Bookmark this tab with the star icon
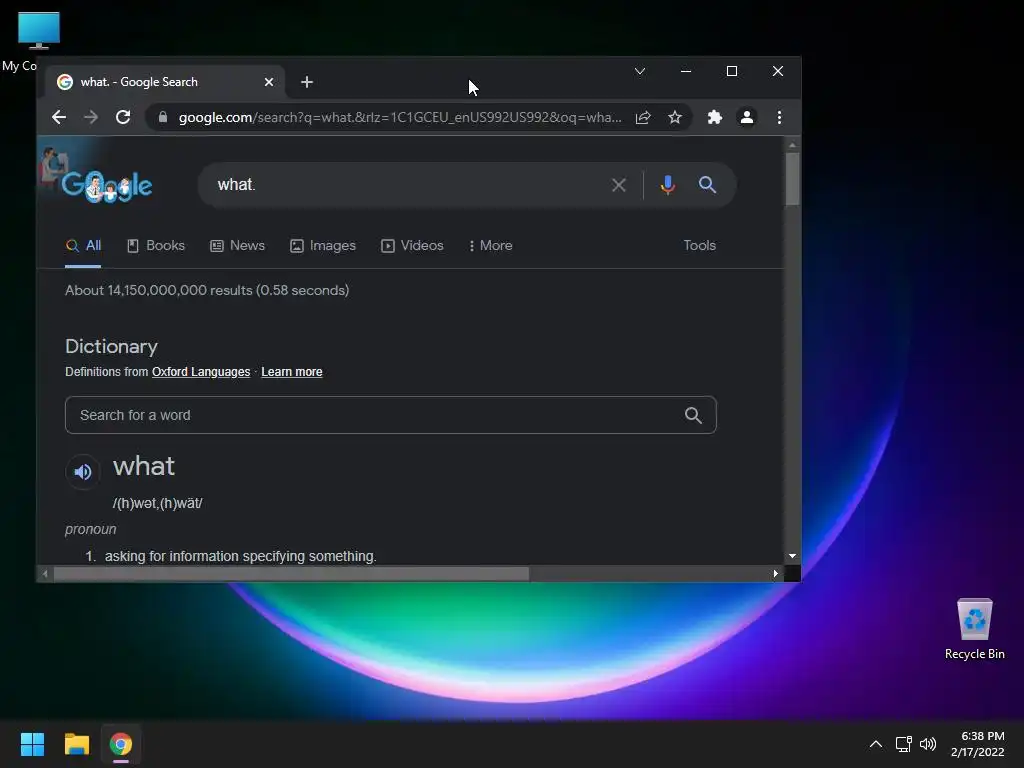 click(675, 118)
